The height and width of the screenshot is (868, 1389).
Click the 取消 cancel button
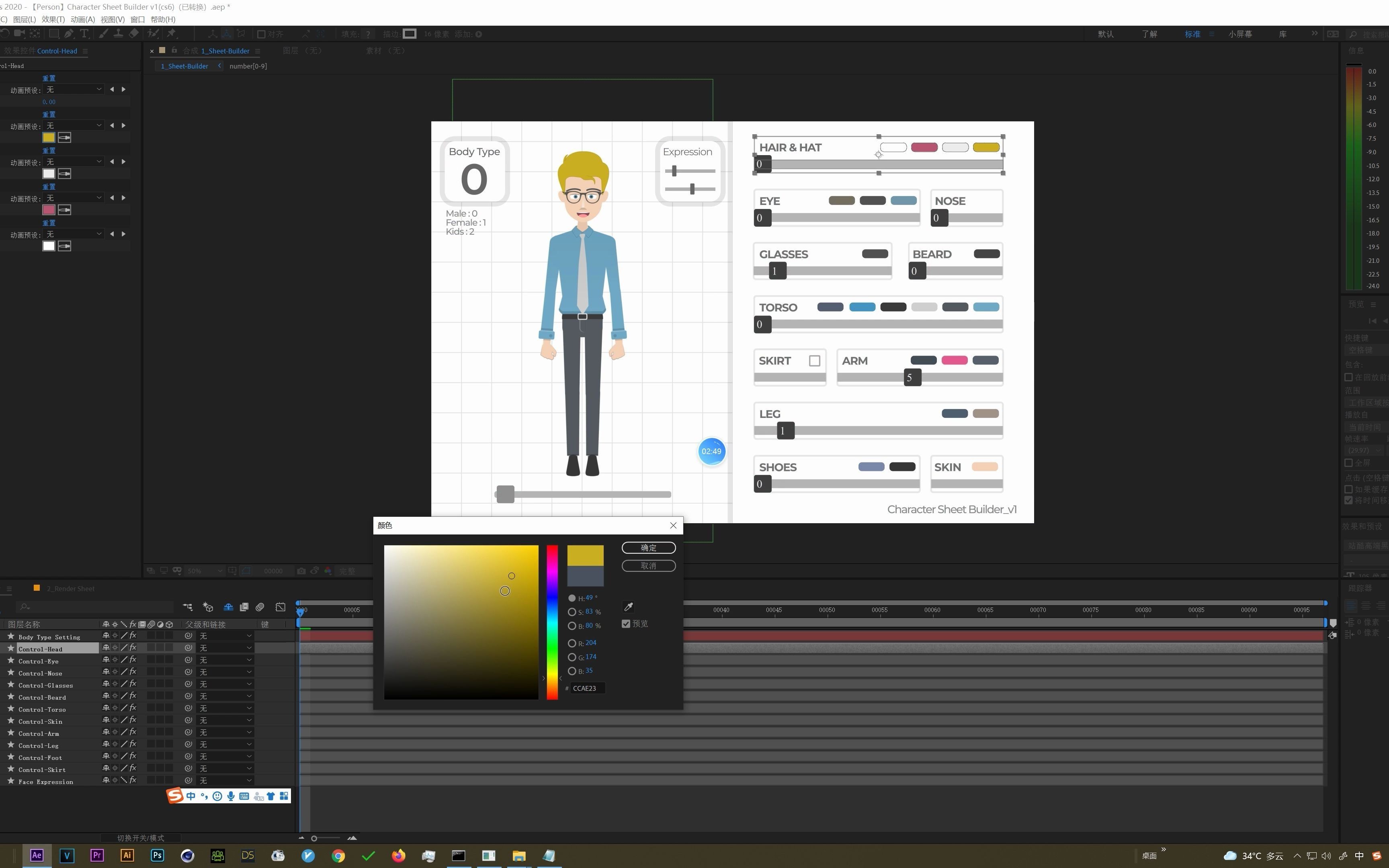[648, 566]
